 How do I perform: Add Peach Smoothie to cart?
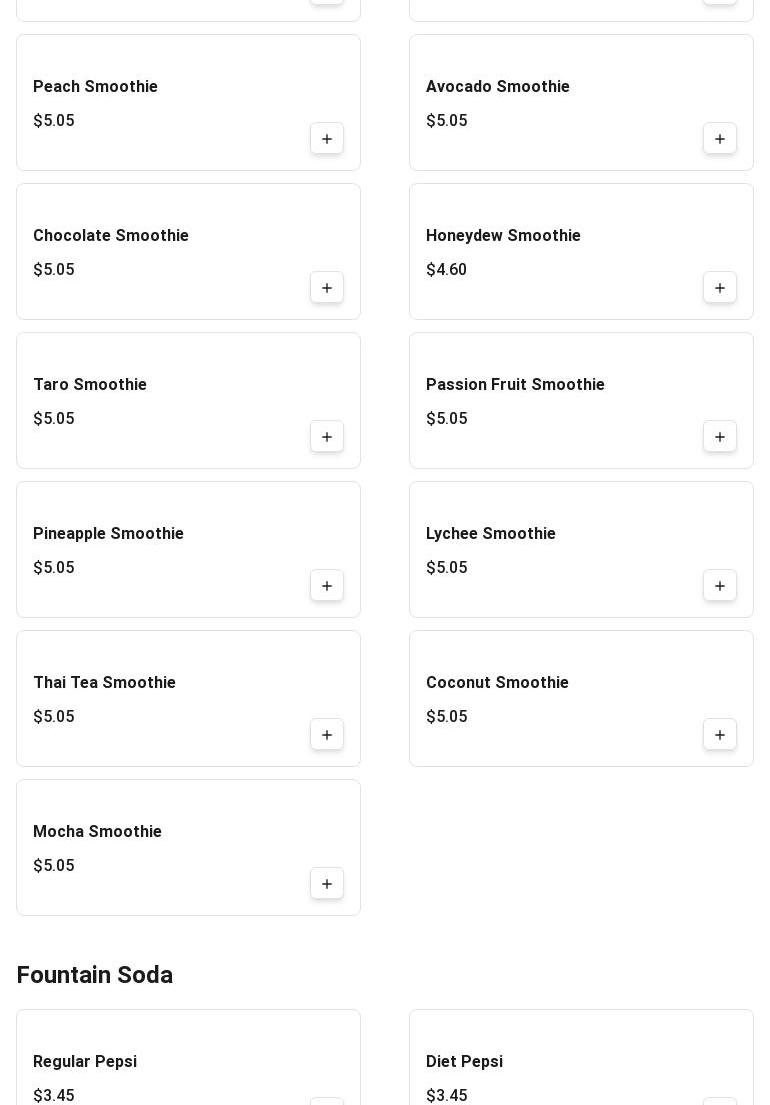coord(327,139)
